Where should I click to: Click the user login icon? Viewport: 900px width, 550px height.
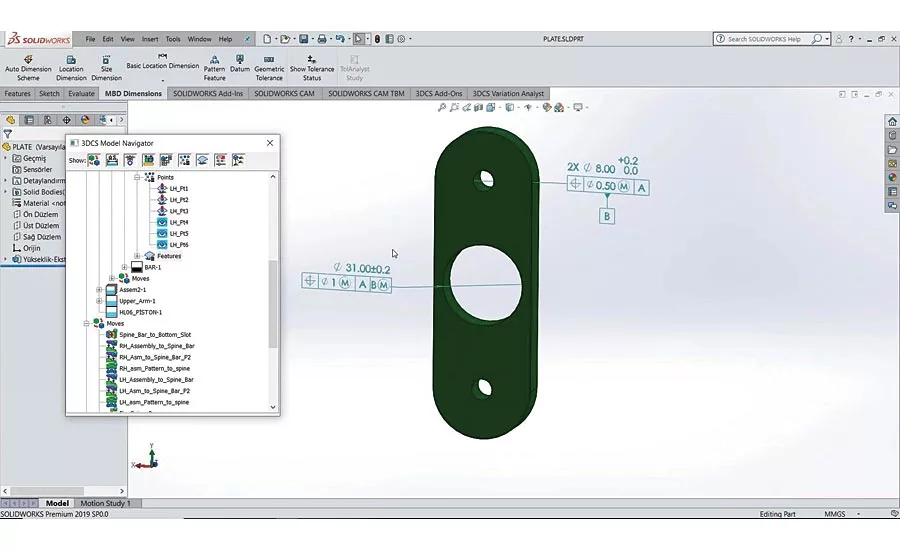point(839,39)
